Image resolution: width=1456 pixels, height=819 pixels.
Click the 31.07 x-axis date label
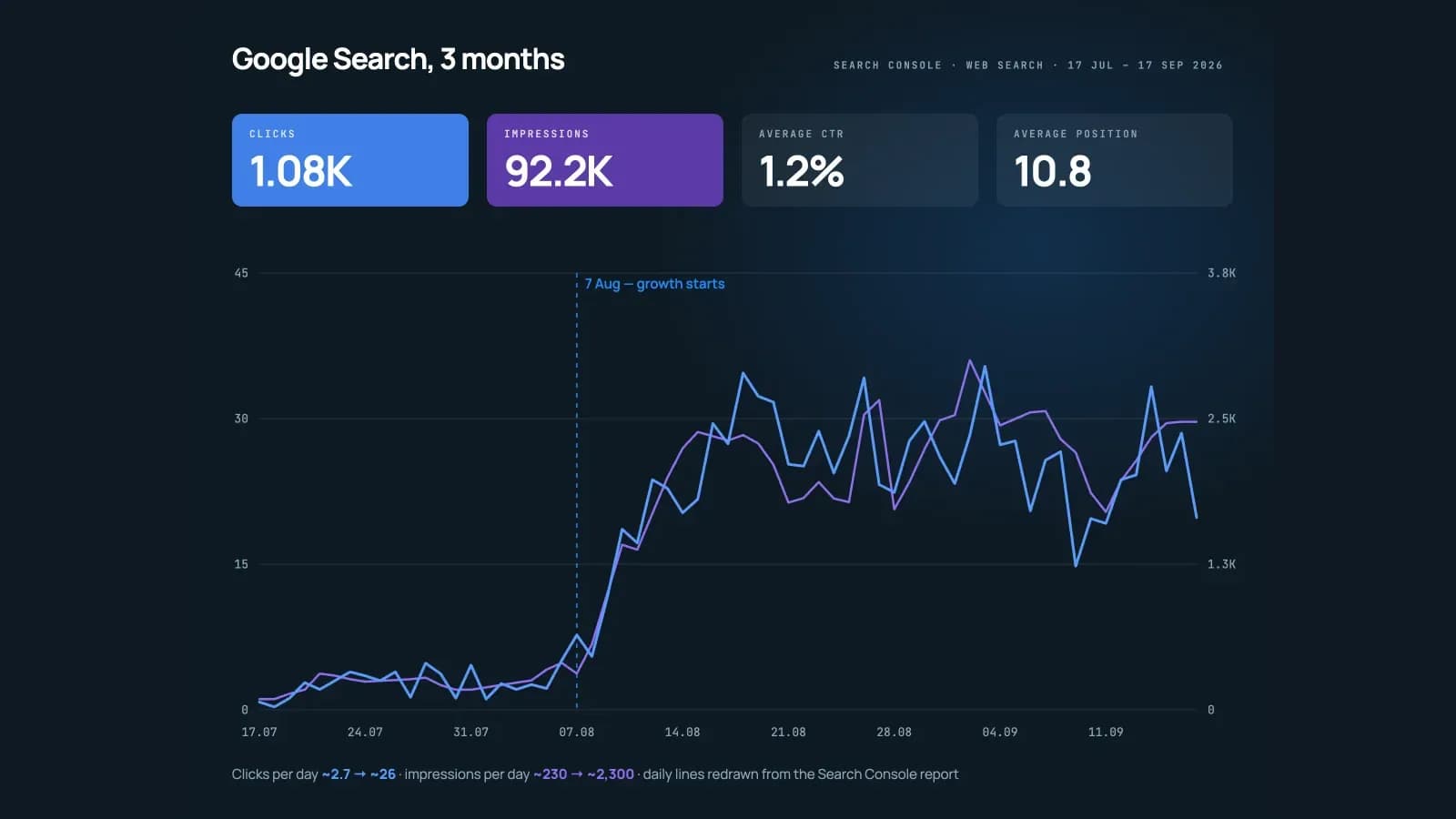470,733
